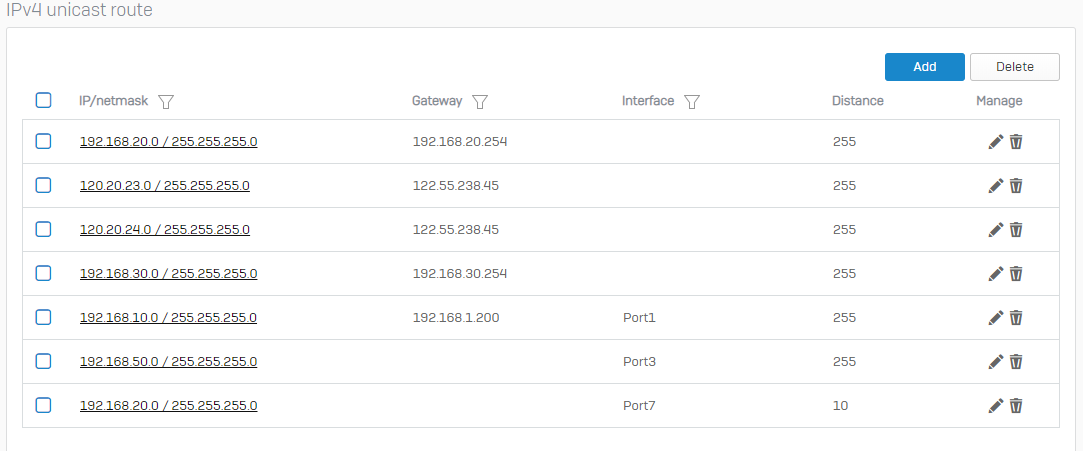Open the Interface column filter
Viewport: 1083px width, 451px height.
pos(692,102)
